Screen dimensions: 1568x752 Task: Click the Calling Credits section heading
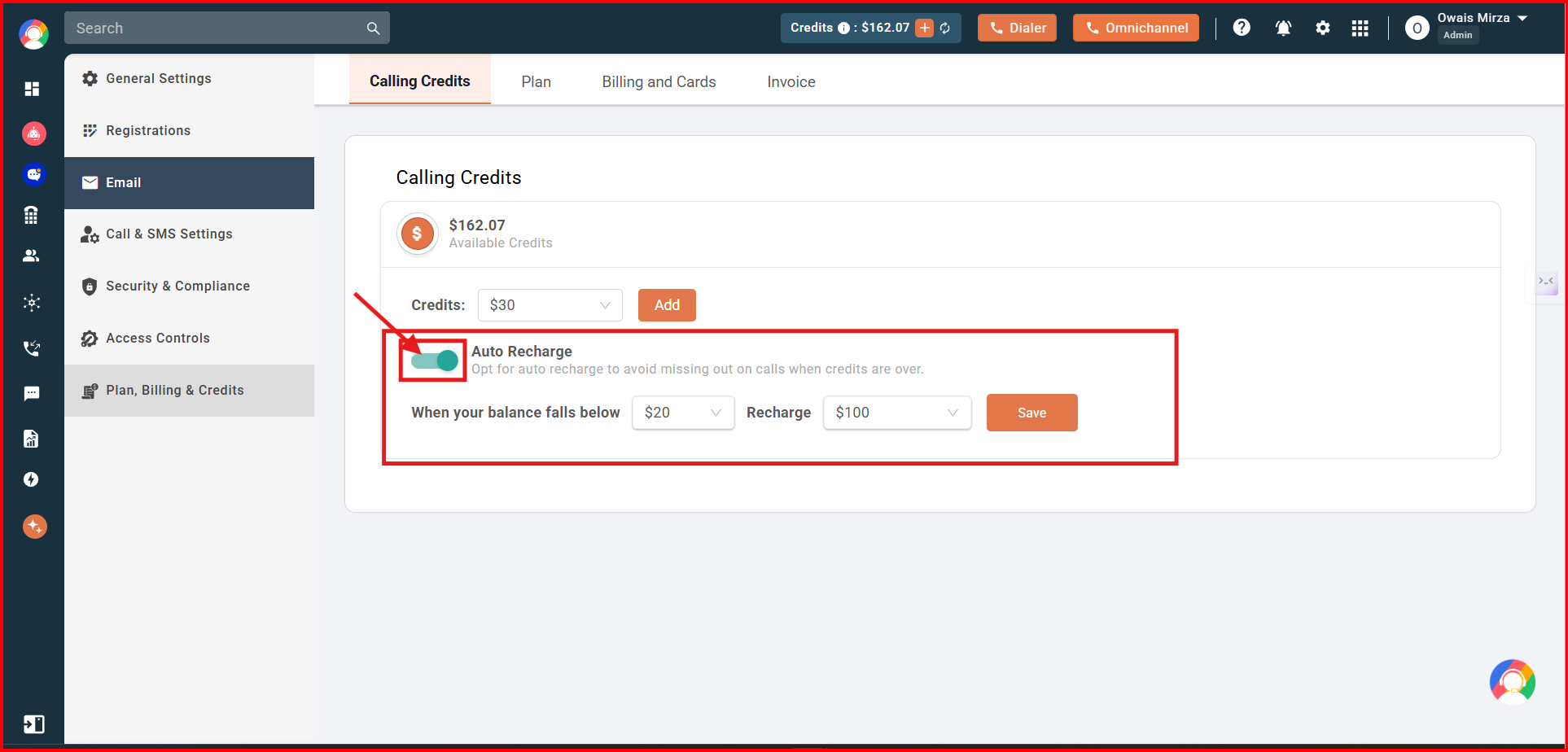[x=458, y=177]
